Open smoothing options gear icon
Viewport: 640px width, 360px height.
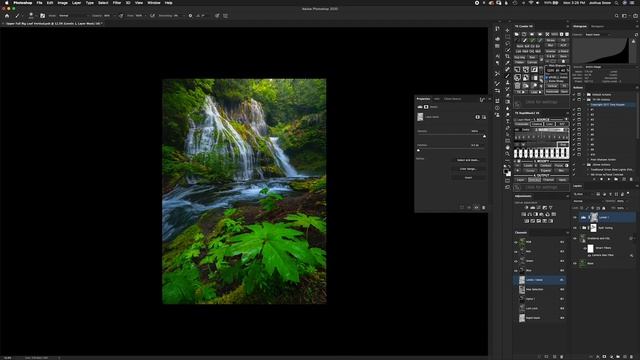[x=190, y=16]
